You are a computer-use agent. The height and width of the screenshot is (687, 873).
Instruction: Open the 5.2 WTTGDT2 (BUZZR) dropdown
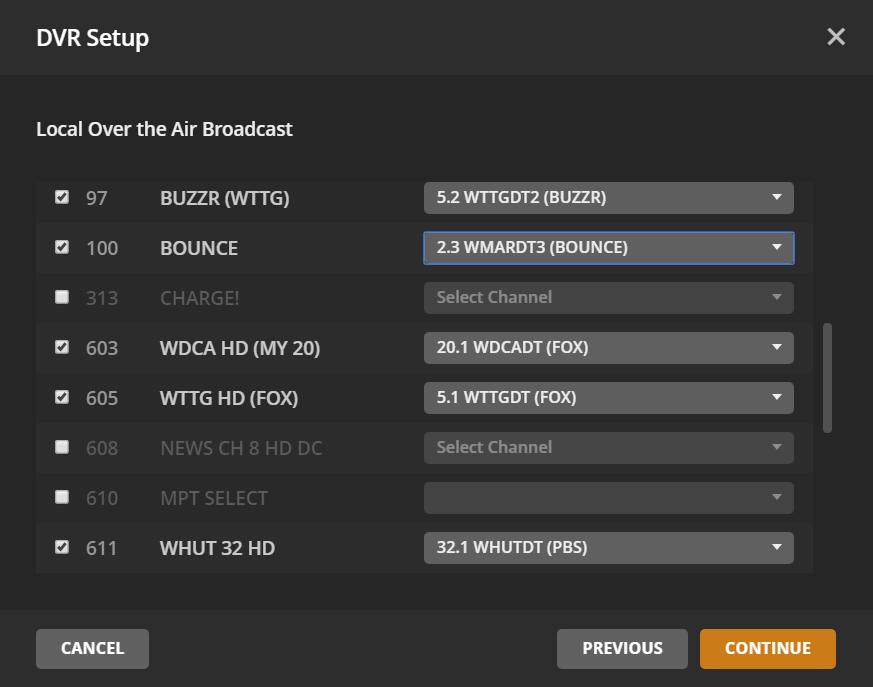pos(608,198)
